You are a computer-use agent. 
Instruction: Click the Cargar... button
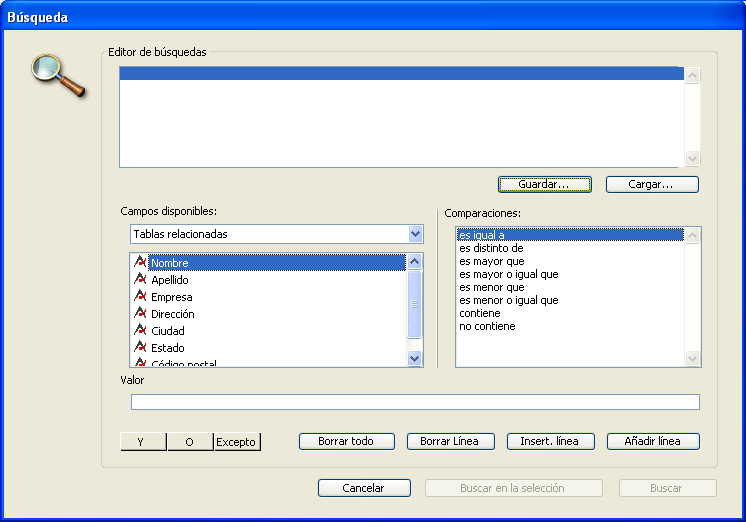pos(652,185)
